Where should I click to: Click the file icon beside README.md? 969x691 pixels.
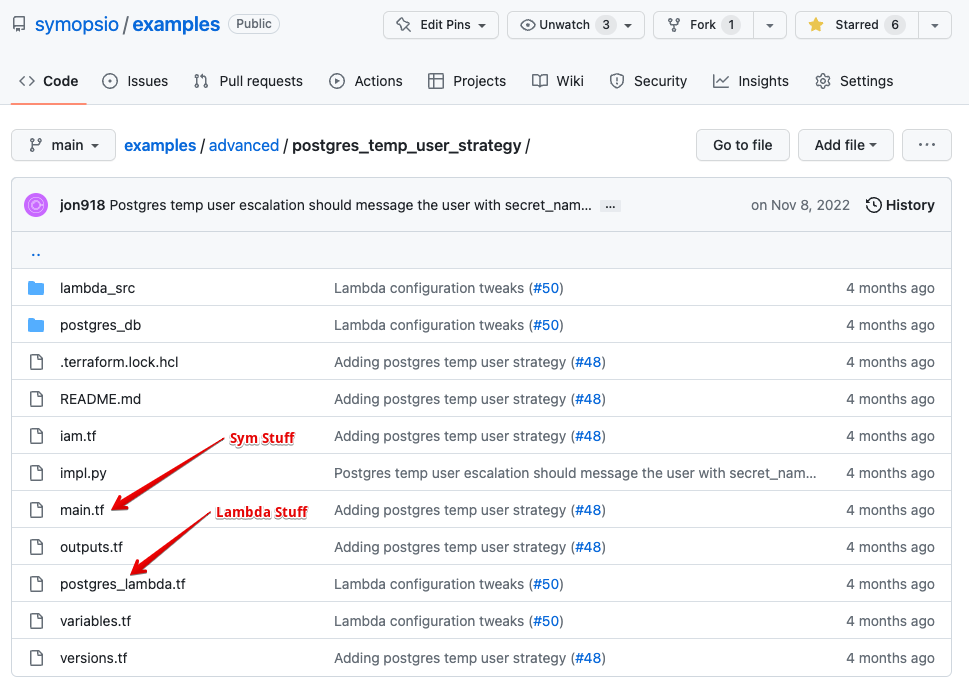click(36, 399)
